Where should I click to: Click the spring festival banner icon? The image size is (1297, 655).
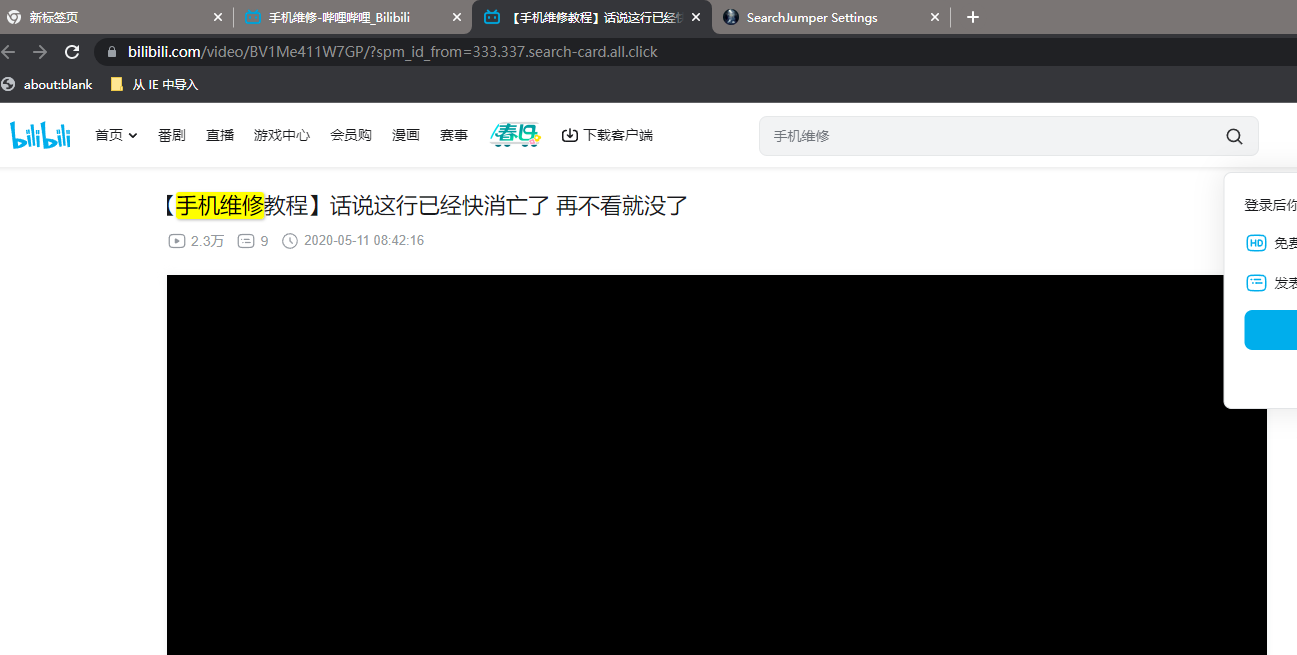(515, 135)
